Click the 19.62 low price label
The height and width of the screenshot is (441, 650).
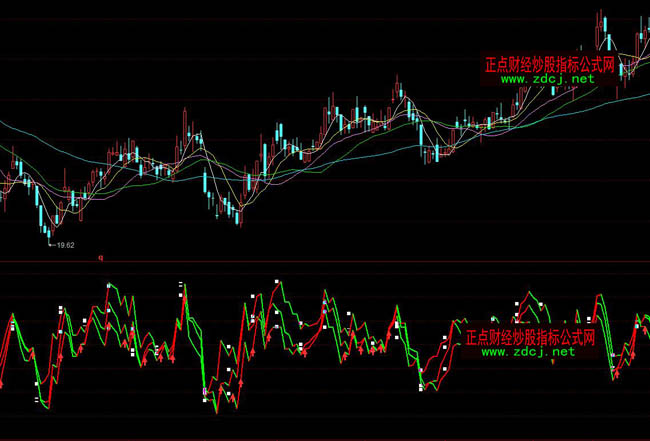[x=66, y=244]
